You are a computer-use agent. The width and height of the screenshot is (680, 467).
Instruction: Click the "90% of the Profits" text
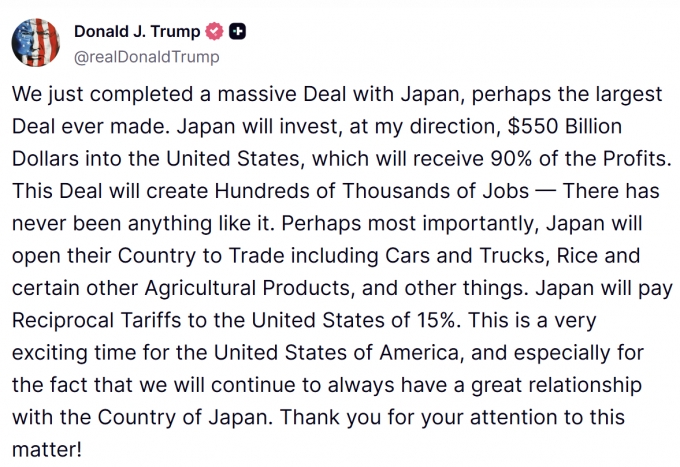pos(576,158)
